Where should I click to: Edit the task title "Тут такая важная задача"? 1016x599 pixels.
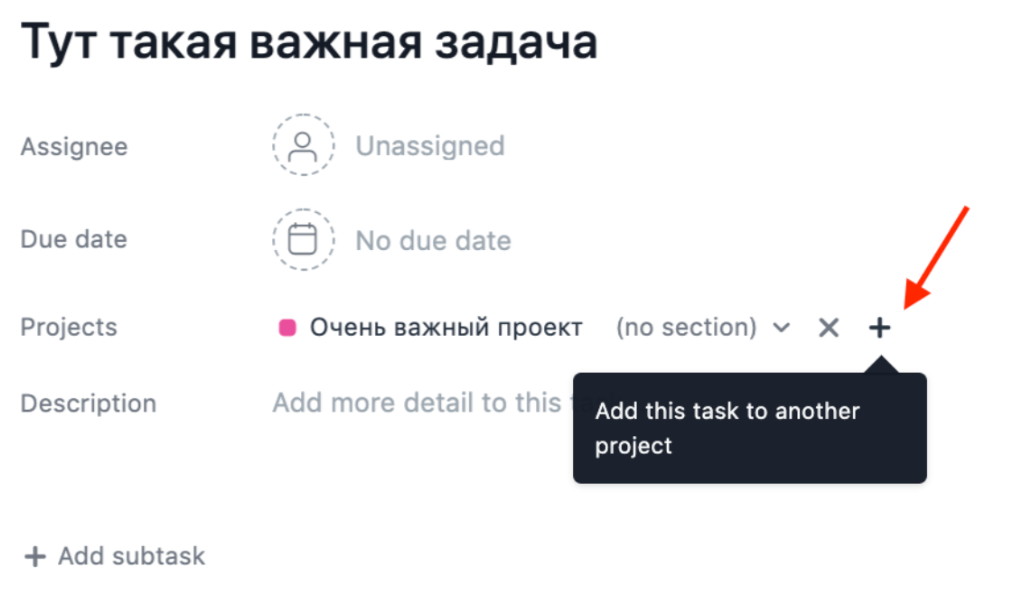tap(310, 43)
